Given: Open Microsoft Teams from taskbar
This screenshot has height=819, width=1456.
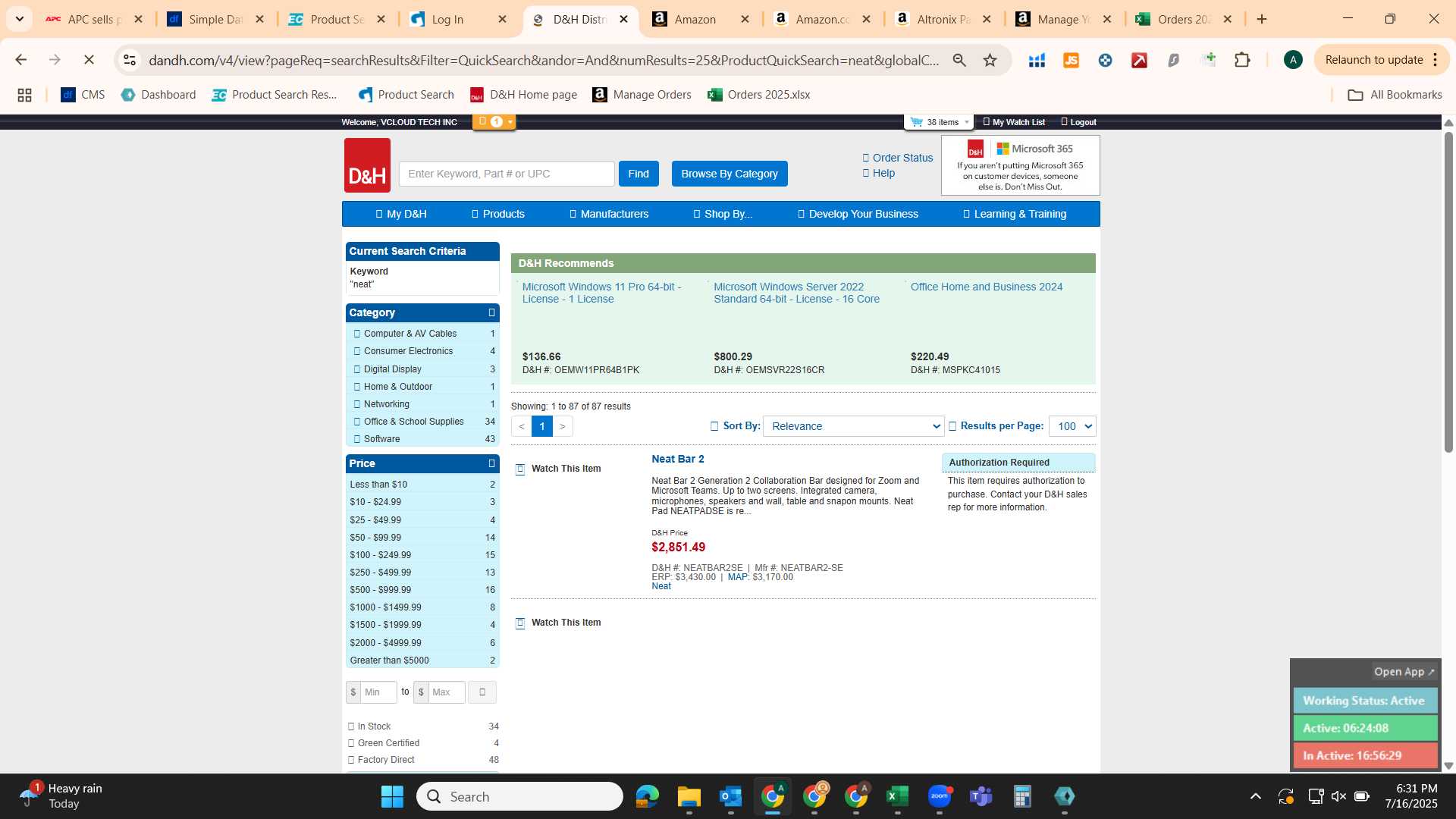Looking at the screenshot, I should (981, 796).
